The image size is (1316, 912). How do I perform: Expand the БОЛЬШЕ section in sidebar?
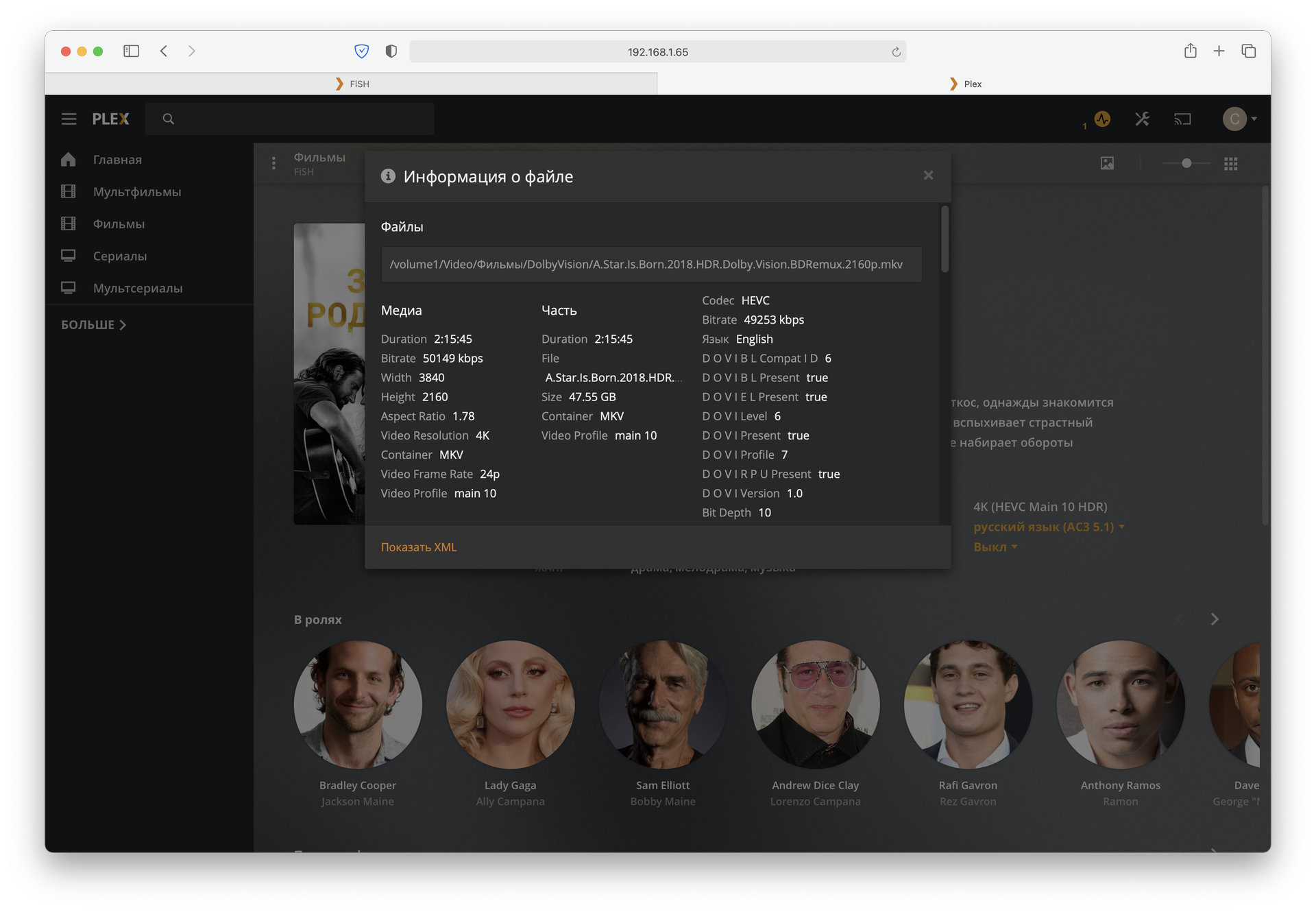(93, 325)
